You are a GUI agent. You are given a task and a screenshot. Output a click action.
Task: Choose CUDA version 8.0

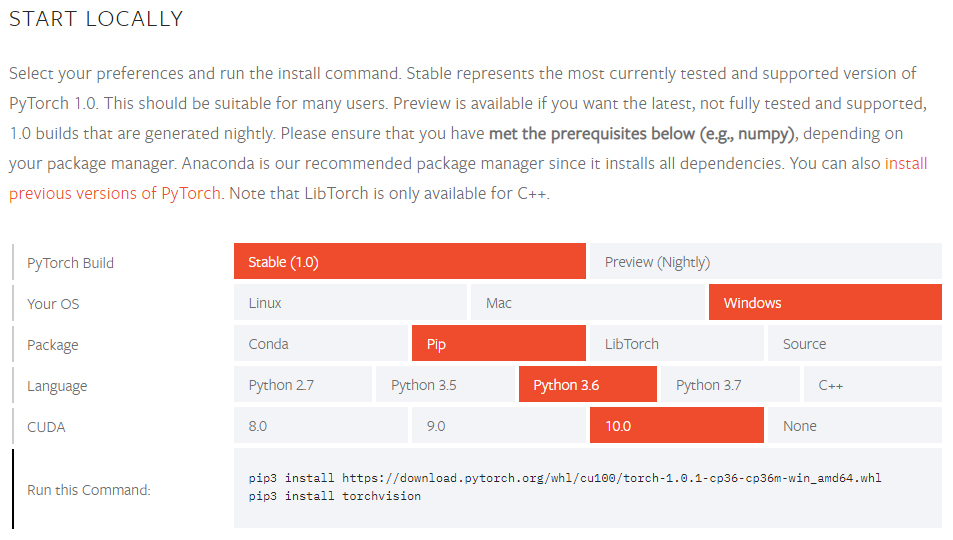coord(321,426)
